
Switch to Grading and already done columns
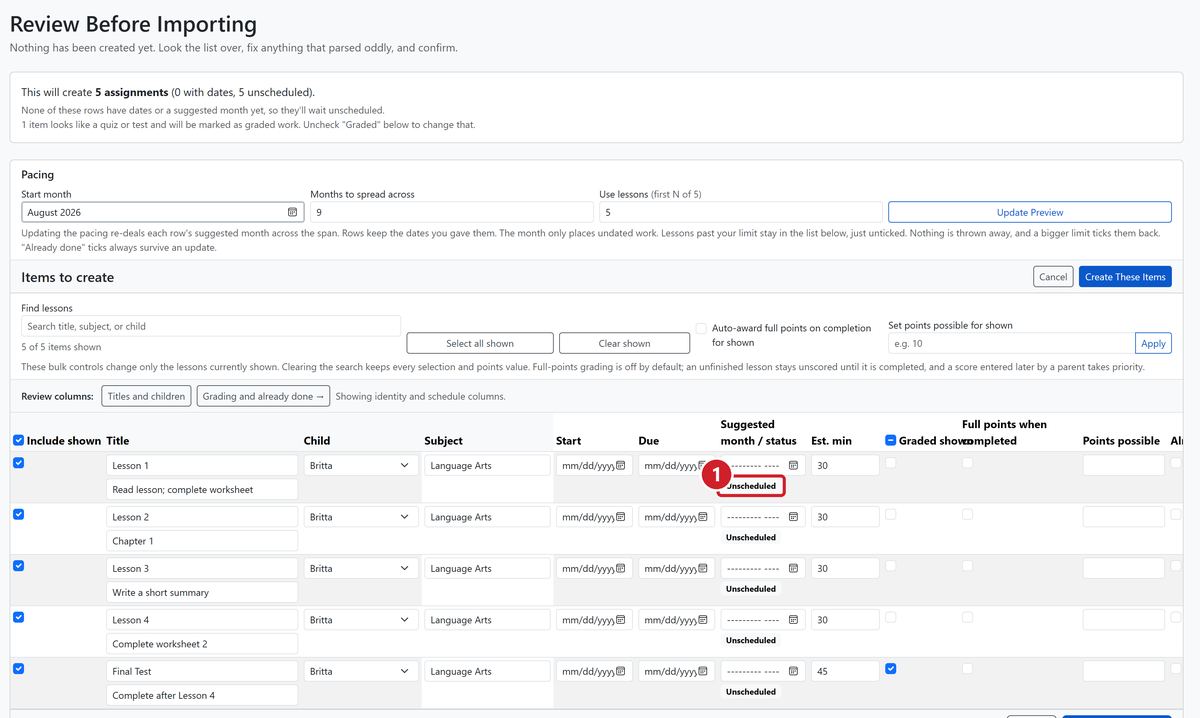click(263, 396)
